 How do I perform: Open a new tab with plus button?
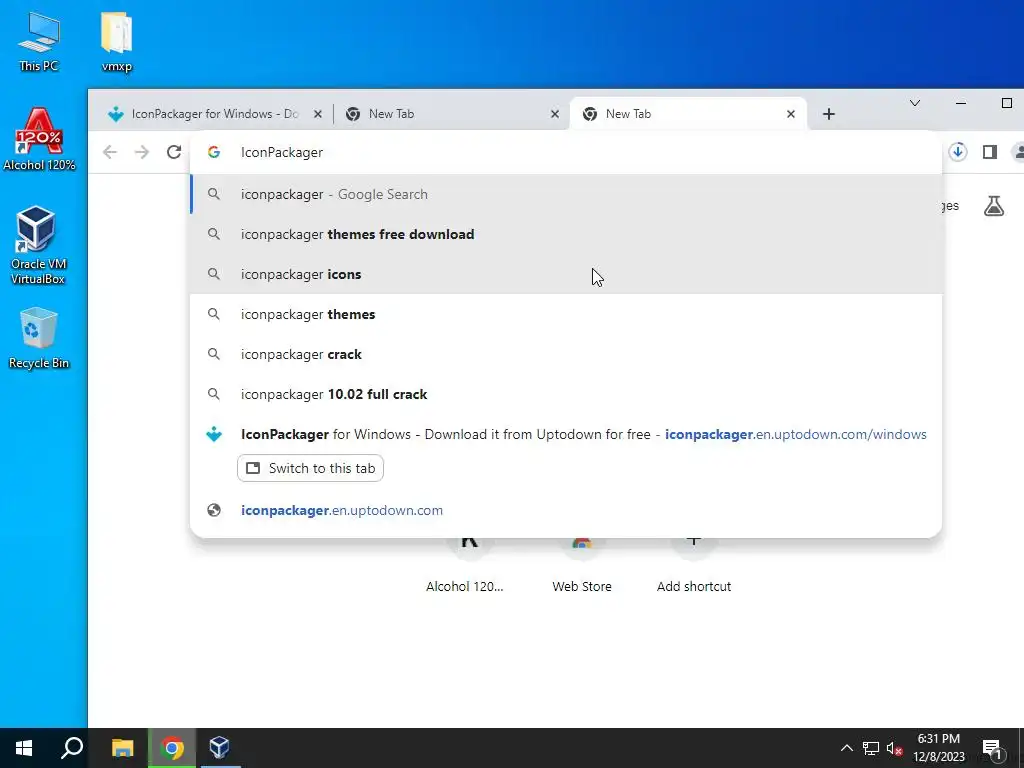829,114
